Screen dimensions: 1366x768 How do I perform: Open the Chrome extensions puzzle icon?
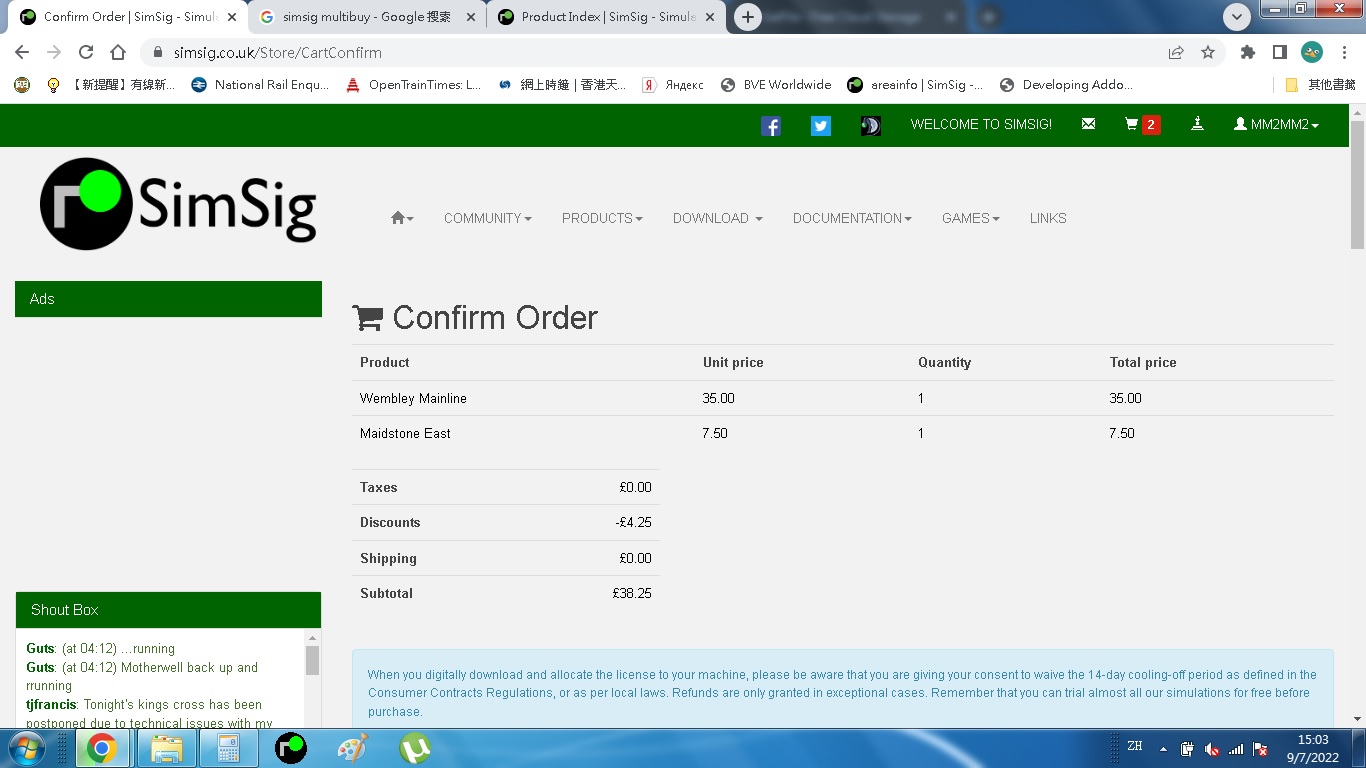(x=1247, y=52)
